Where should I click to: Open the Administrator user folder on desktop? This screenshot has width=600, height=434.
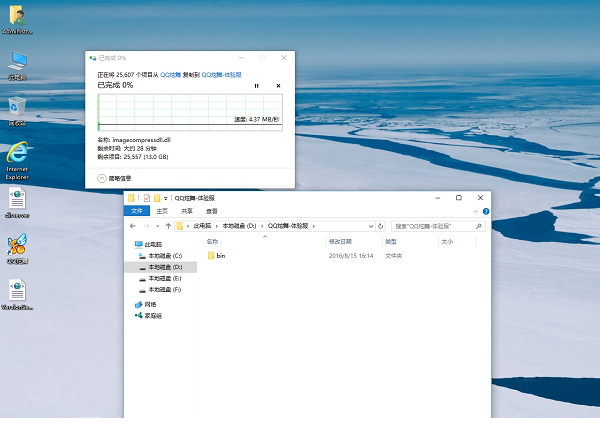[x=17, y=19]
